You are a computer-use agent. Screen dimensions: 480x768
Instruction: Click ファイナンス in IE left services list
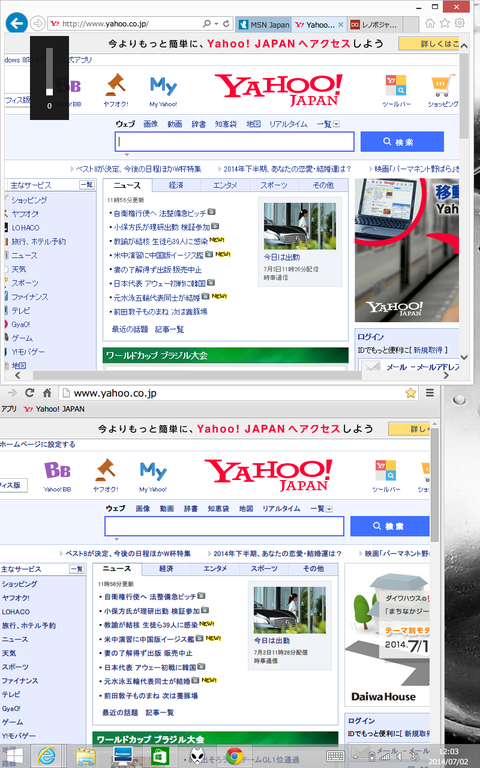pyautogui.click(x=29, y=297)
